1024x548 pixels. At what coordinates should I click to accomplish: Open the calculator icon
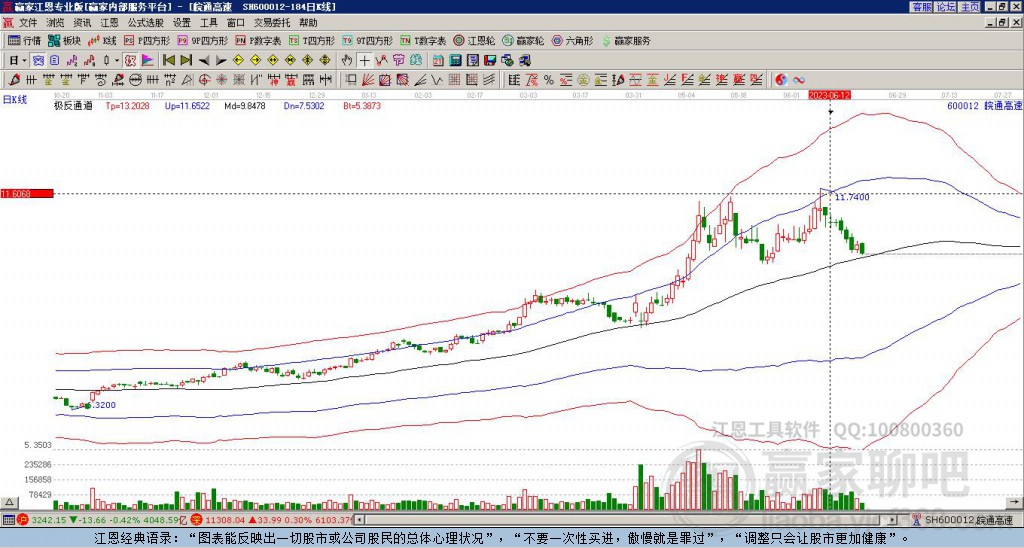click(455, 61)
